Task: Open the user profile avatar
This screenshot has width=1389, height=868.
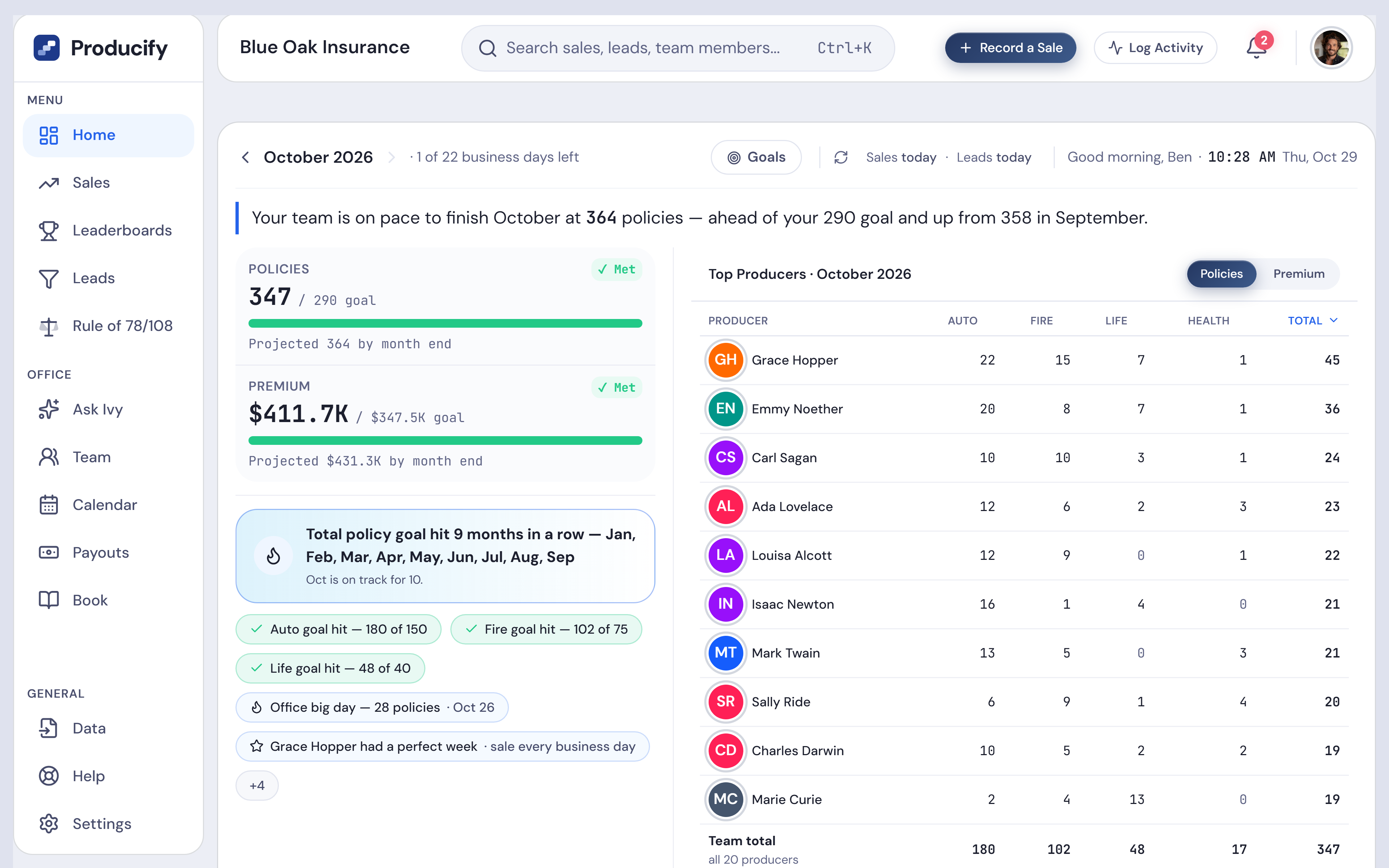Action: click(x=1331, y=48)
